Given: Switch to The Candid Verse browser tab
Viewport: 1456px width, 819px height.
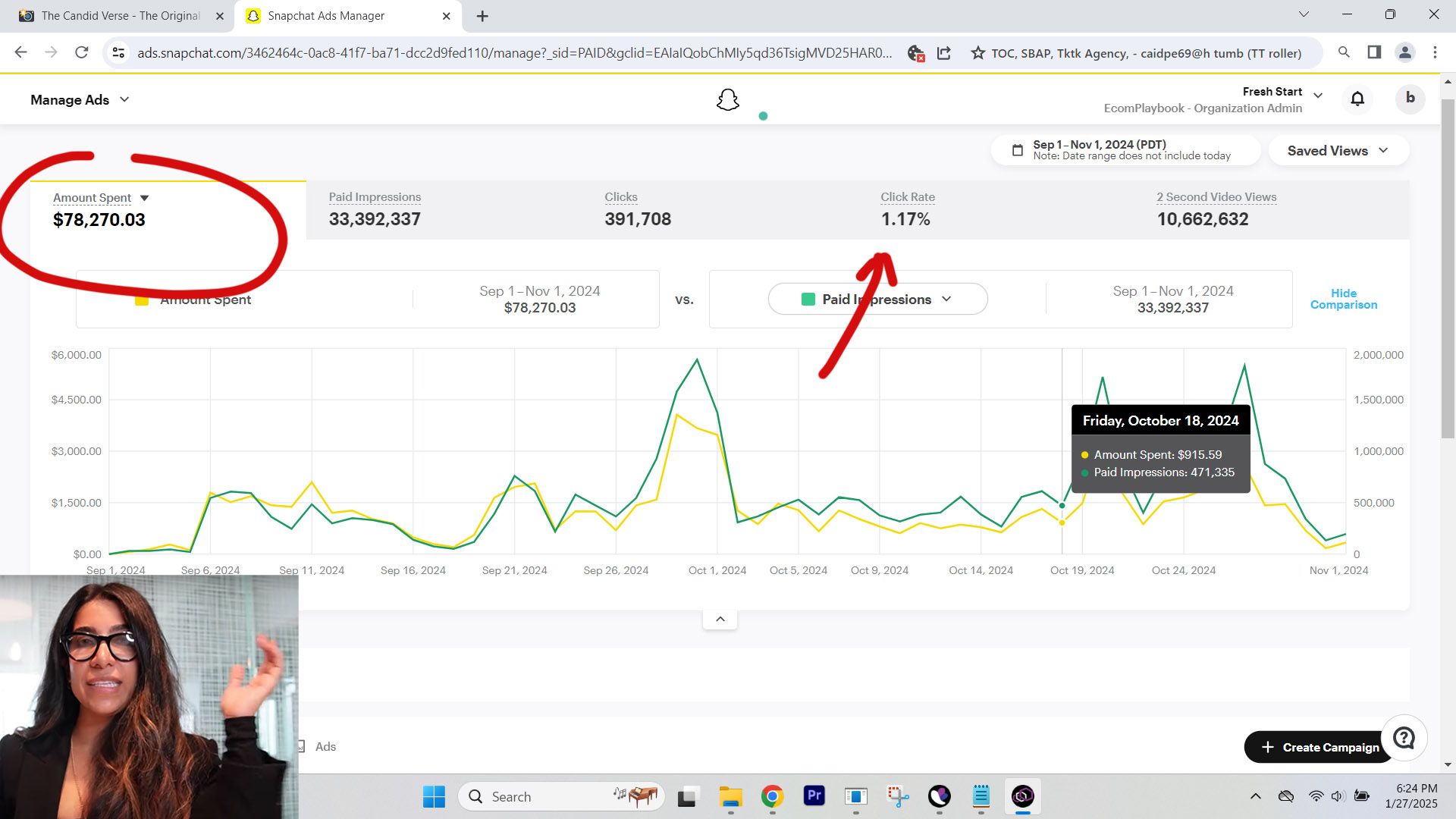Looking at the screenshot, I should (120, 16).
